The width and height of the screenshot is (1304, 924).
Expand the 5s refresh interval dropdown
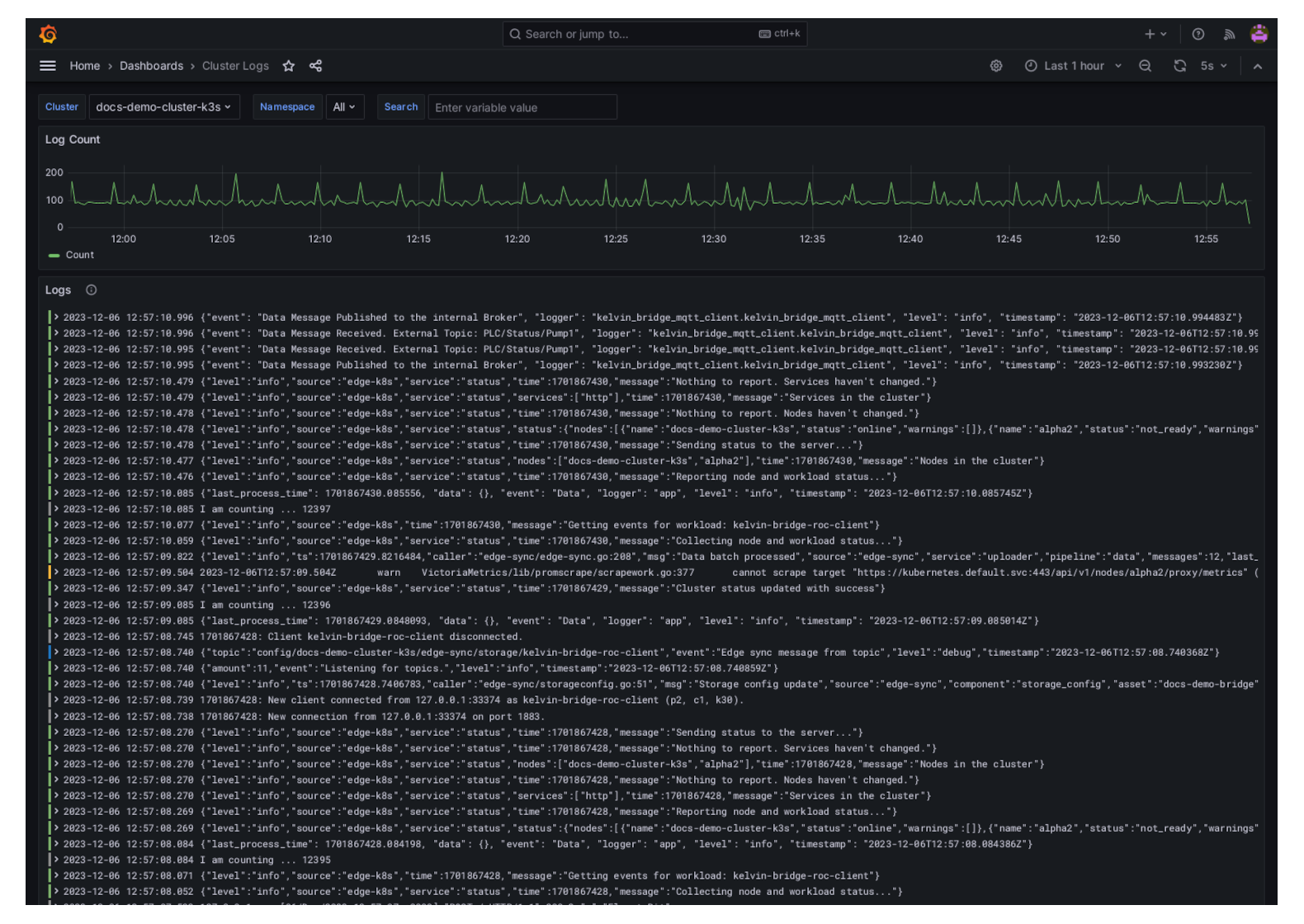pyautogui.click(x=1214, y=66)
